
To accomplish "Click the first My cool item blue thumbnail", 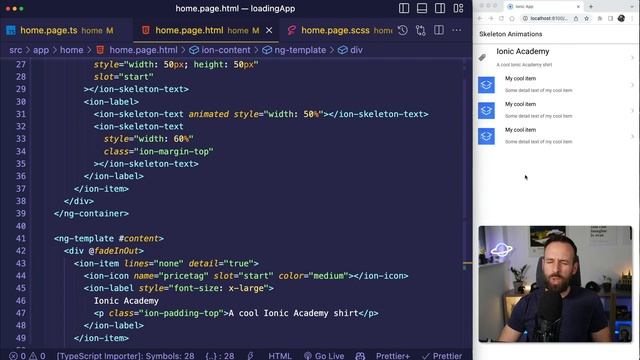I will point(486,85).
